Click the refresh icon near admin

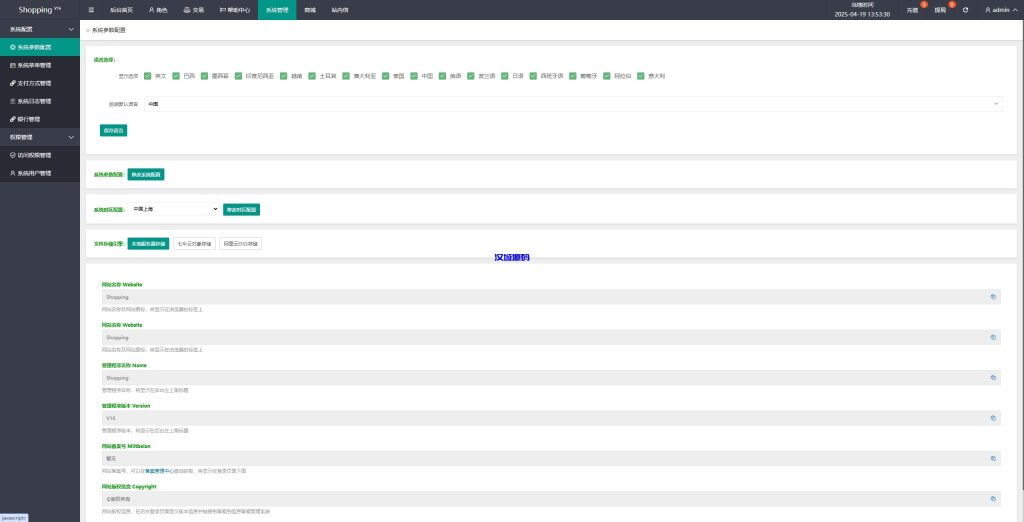click(x=965, y=9)
